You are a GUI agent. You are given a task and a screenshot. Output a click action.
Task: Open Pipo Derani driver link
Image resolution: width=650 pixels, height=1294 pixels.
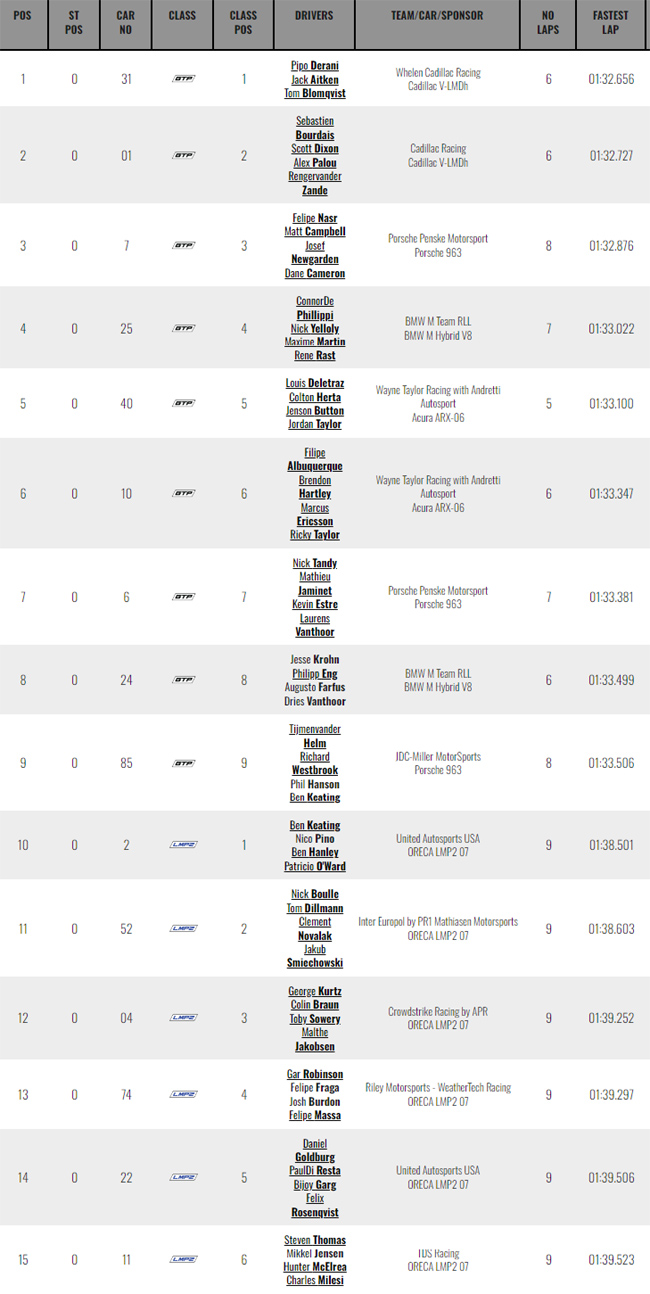[x=315, y=66]
